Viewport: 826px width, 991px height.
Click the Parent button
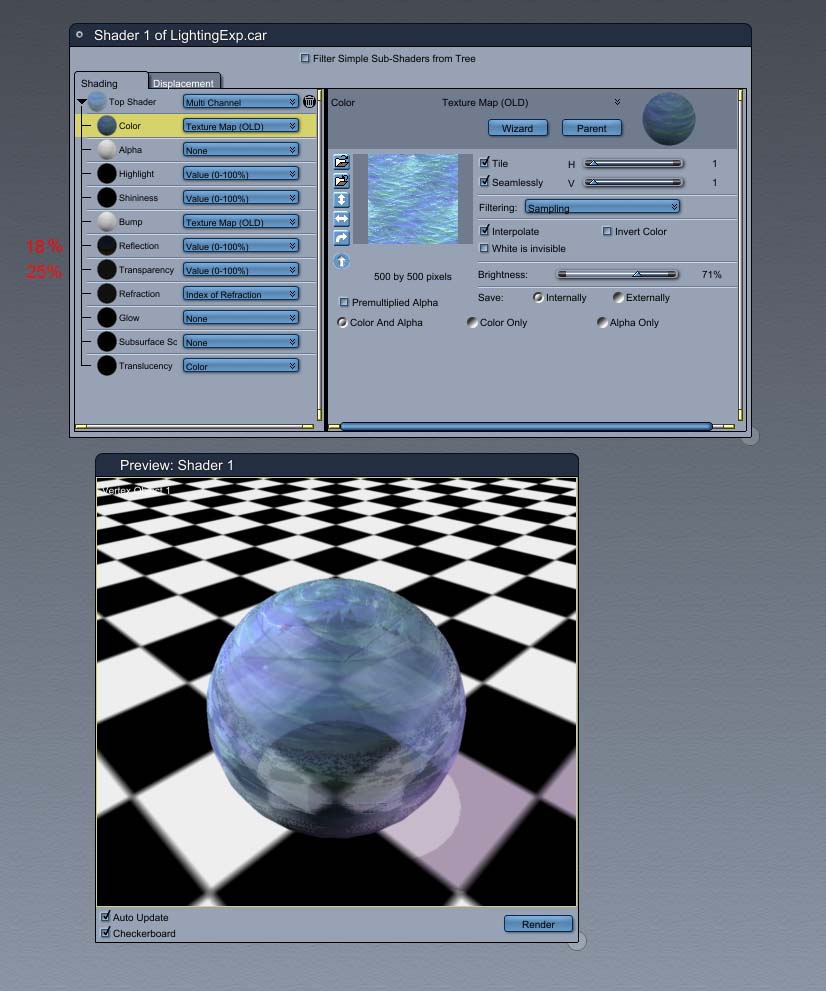pos(592,128)
